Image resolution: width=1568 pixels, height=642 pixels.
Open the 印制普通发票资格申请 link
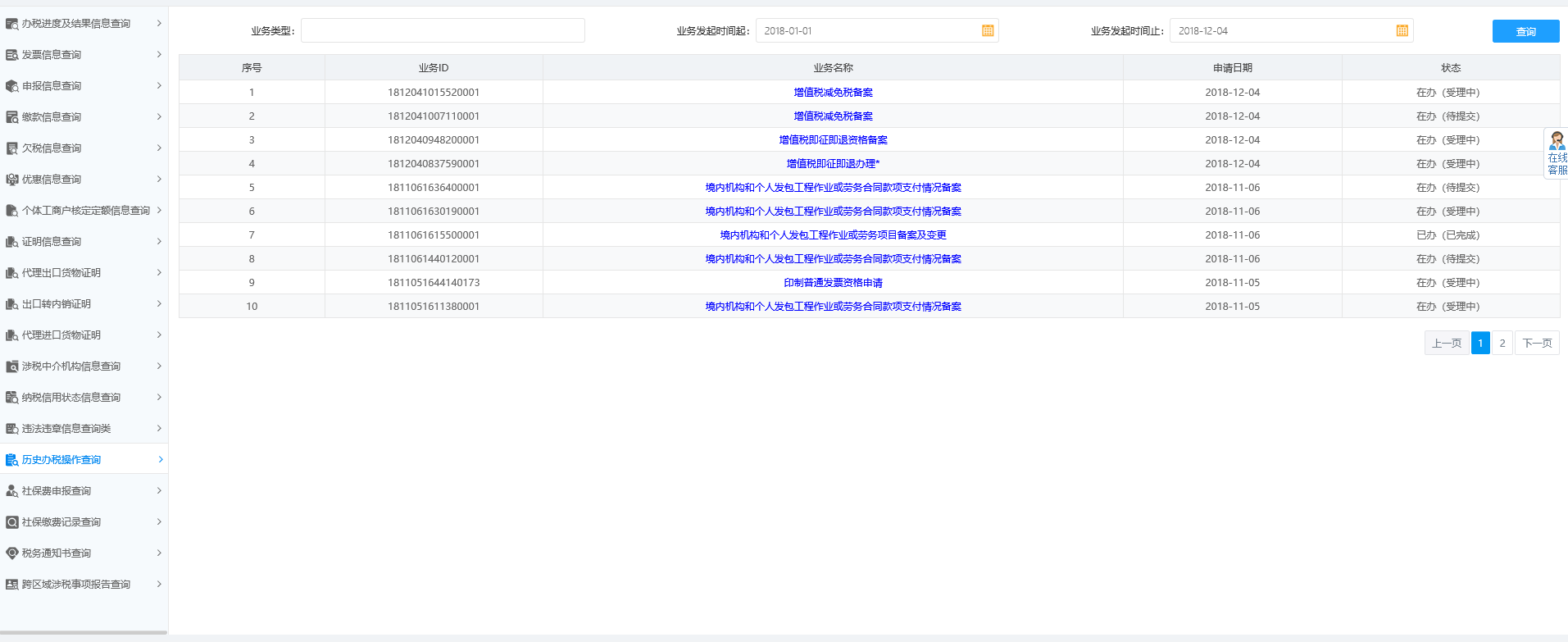click(833, 283)
